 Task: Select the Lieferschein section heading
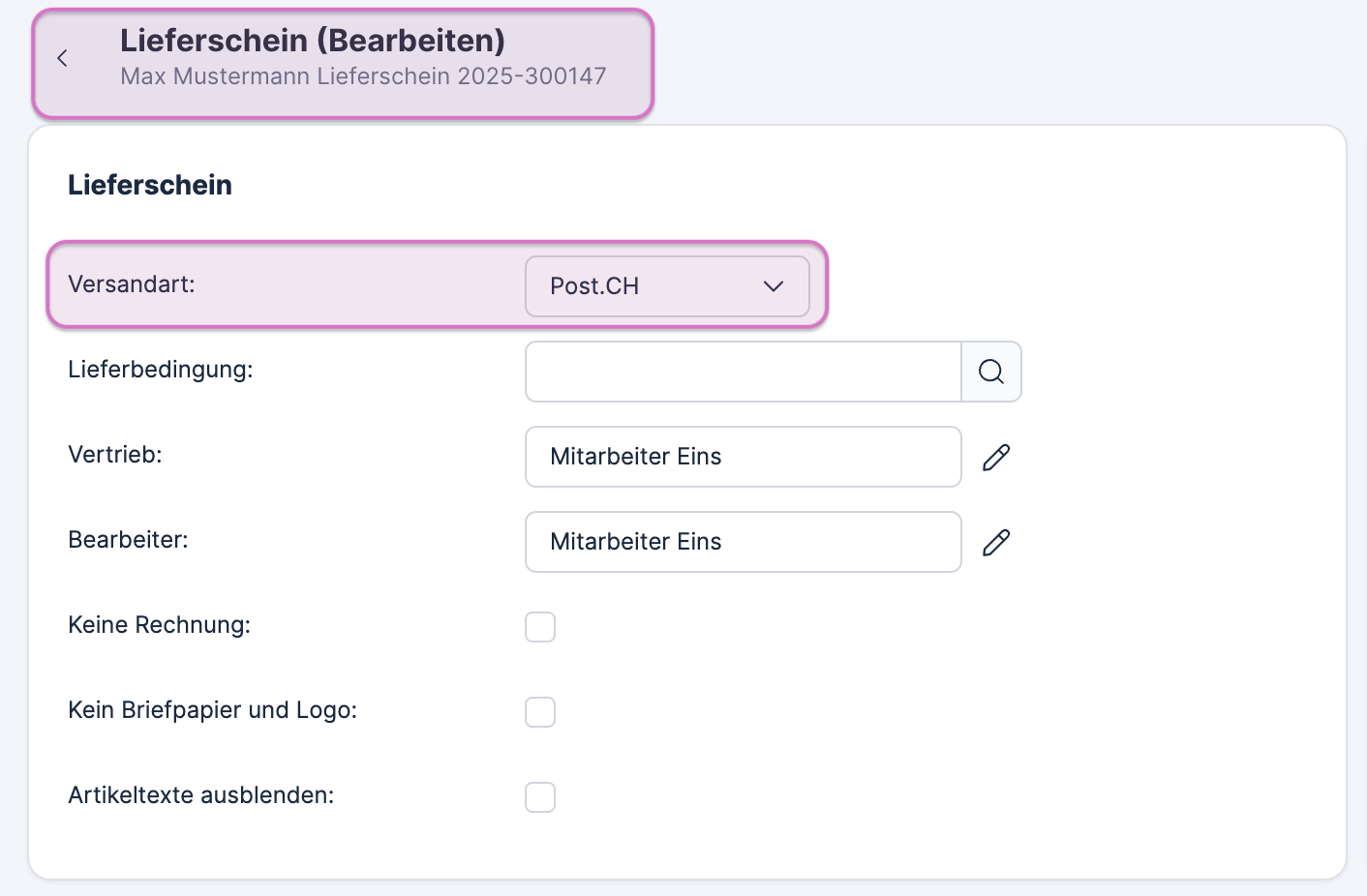point(150,185)
